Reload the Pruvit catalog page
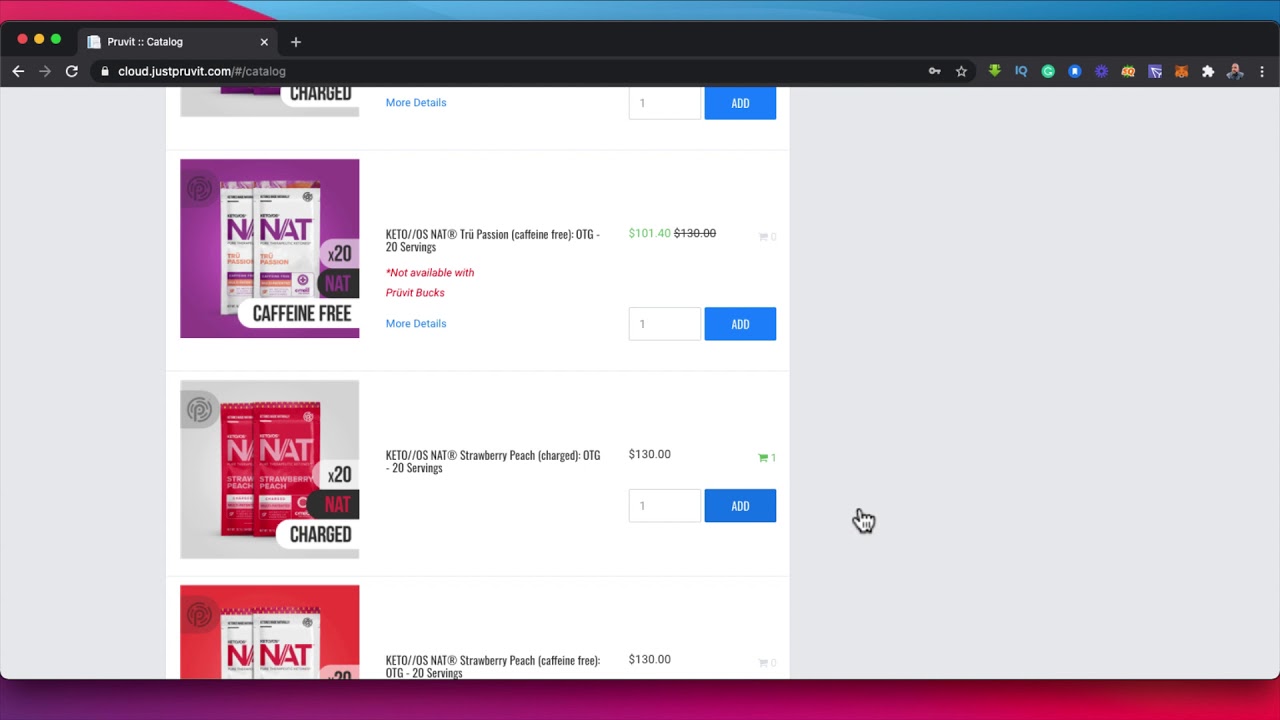This screenshot has height=720, width=1280. click(72, 71)
